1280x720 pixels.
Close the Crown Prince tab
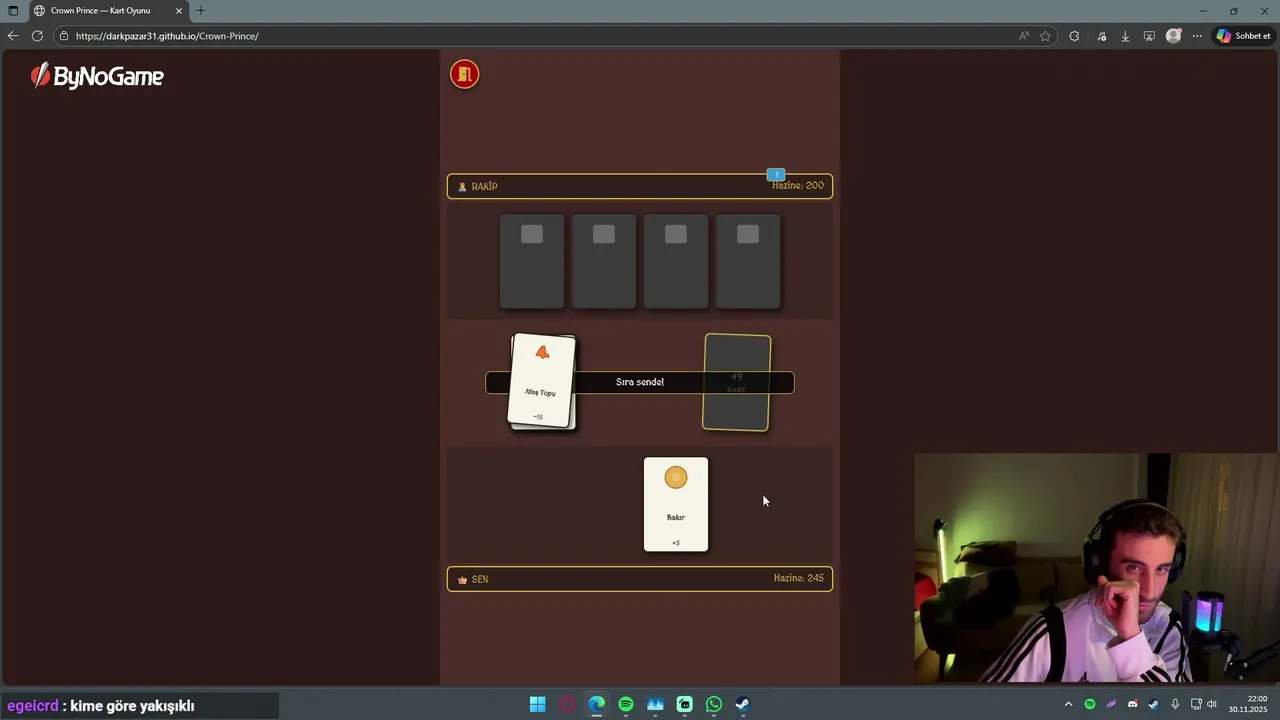click(178, 10)
